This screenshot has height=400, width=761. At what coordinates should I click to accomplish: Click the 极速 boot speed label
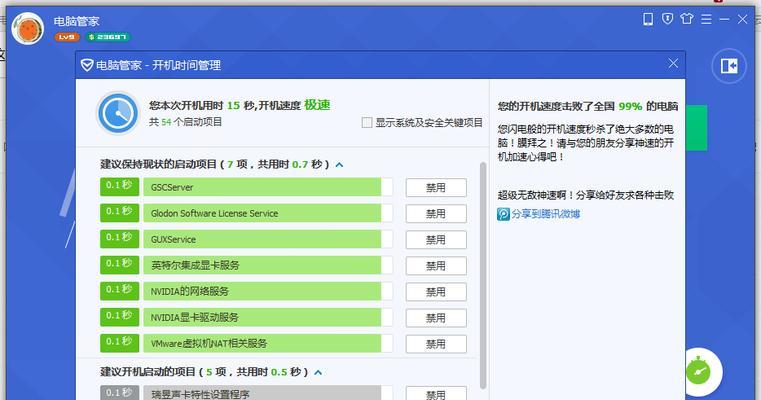coord(317,105)
